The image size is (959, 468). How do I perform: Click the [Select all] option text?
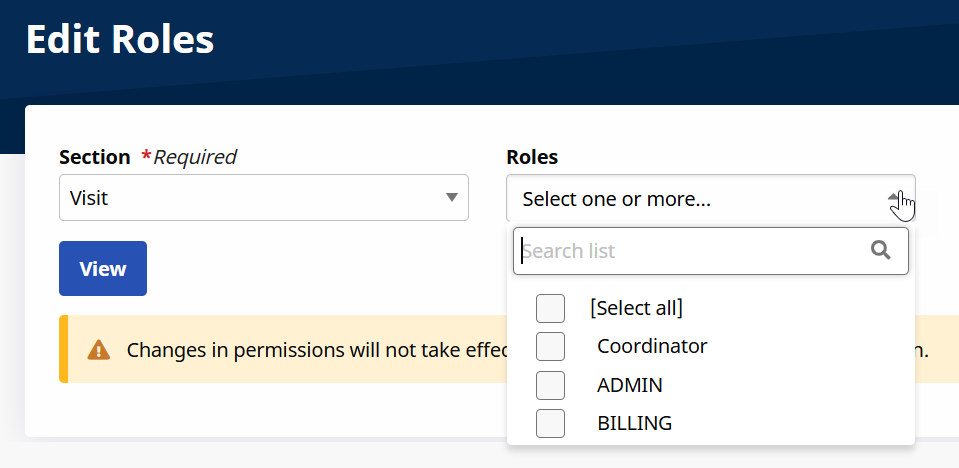(636, 308)
